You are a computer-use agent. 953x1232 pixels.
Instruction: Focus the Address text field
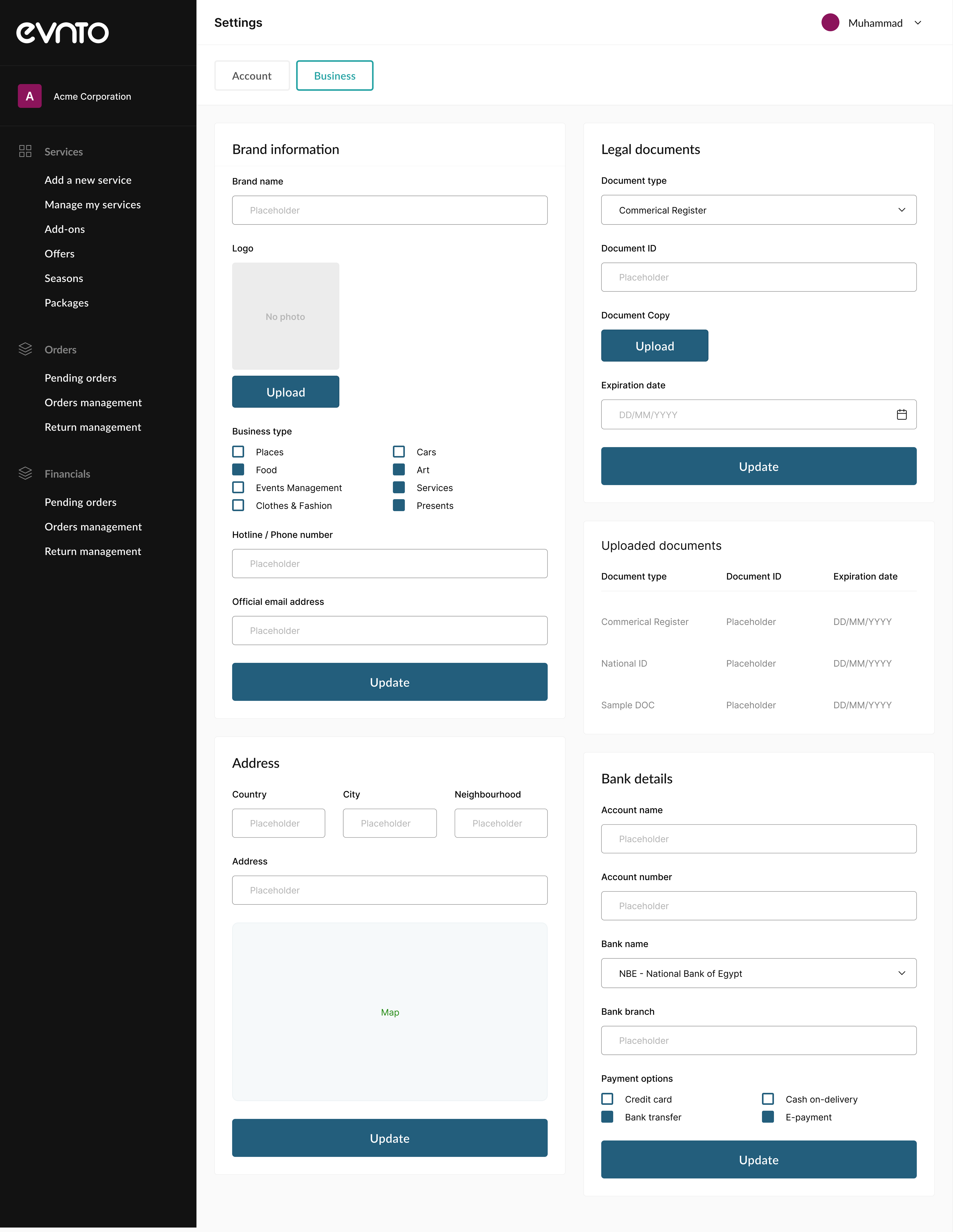tap(390, 890)
